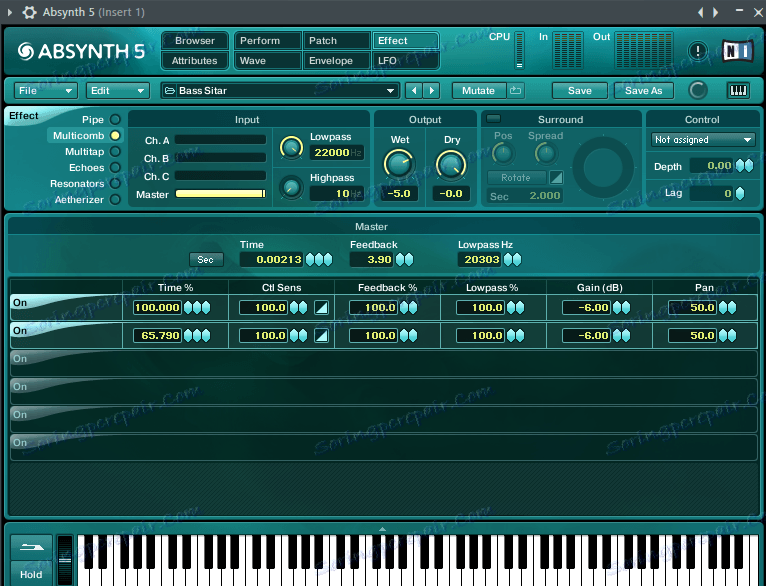Click the Surround Pos knob

(x=503, y=154)
